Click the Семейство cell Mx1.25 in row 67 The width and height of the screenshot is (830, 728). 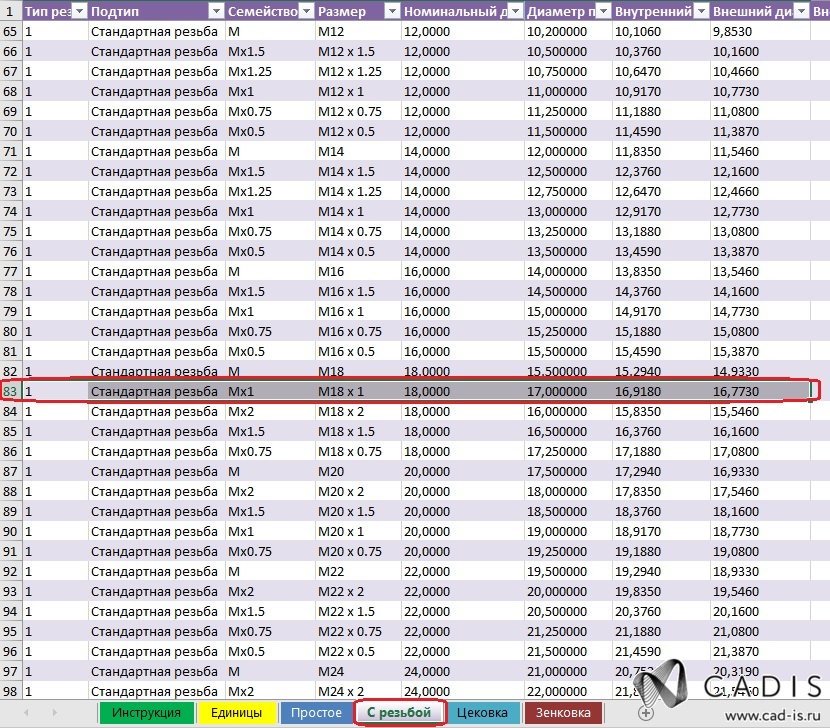pos(270,71)
